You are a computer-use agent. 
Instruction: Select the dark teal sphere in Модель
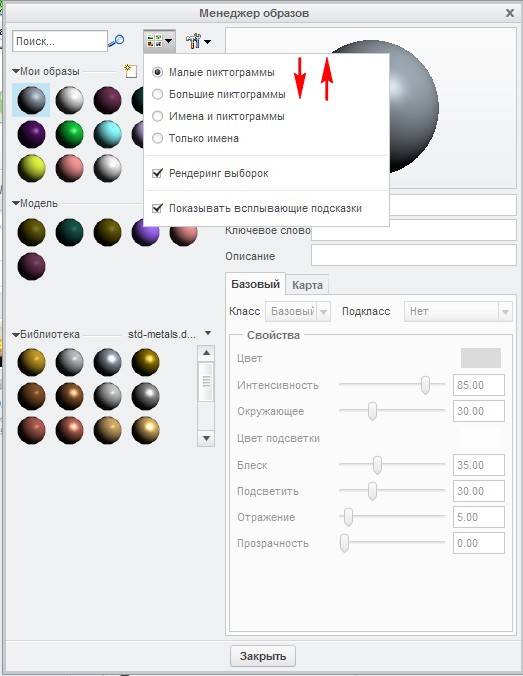[69, 232]
